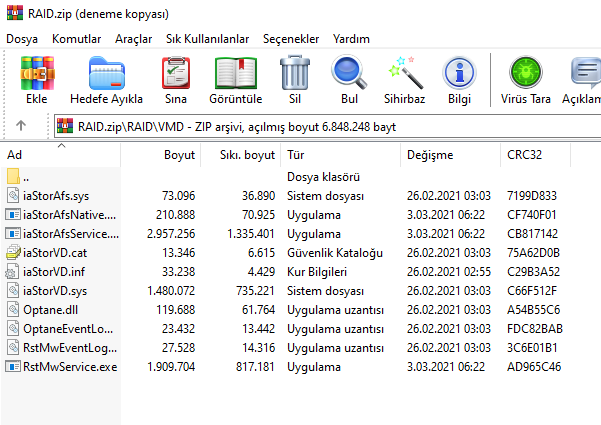
Task: Click file icon of iaStorVD.sys
Action: [x=13, y=290]
